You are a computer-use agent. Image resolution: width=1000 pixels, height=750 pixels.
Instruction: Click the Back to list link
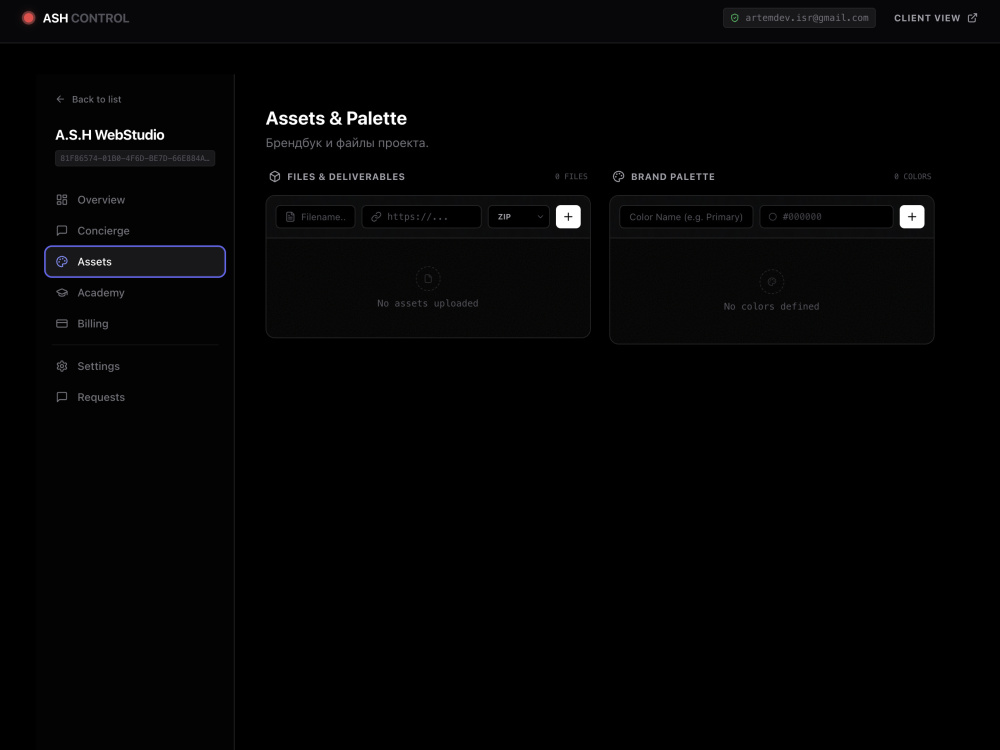(89, 99)
